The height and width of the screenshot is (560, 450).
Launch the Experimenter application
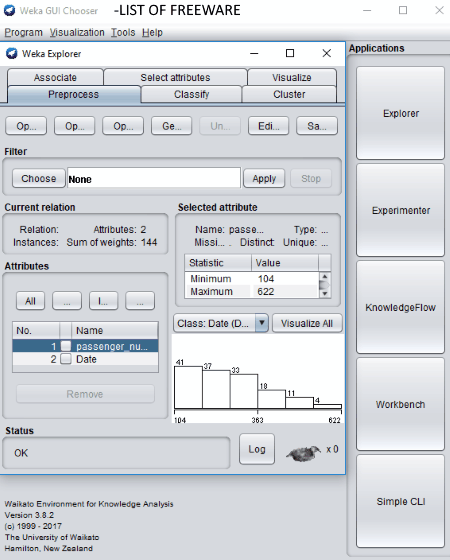400,210
